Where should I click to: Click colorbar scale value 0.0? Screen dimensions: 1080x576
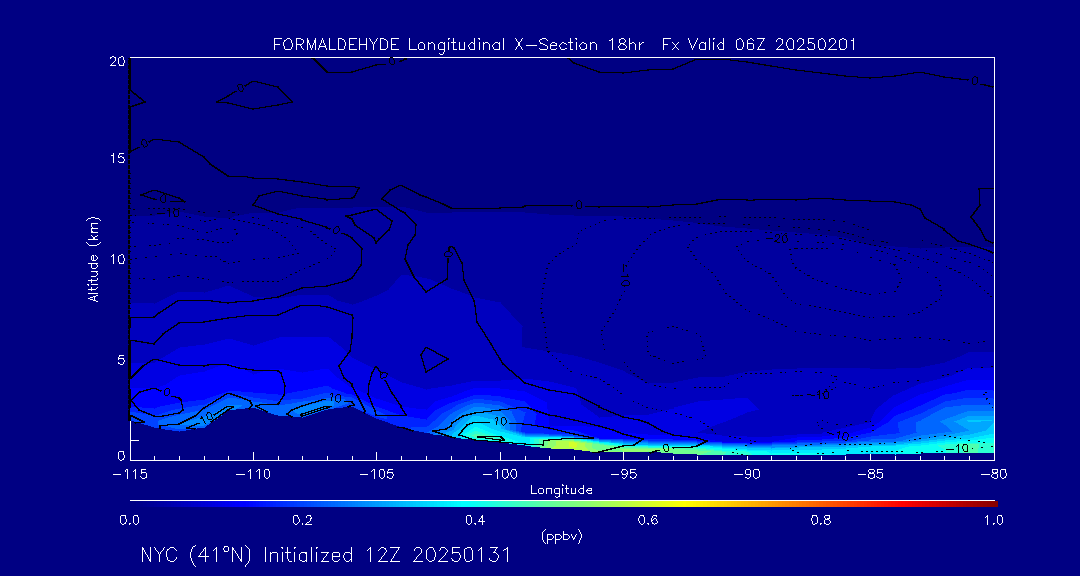pyautogui.click(x=129, y=520)
